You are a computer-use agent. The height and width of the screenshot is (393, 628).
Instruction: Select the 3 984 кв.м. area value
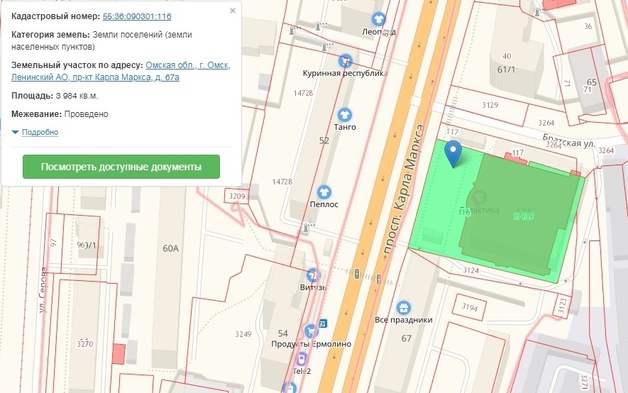[x=77, y=96]
